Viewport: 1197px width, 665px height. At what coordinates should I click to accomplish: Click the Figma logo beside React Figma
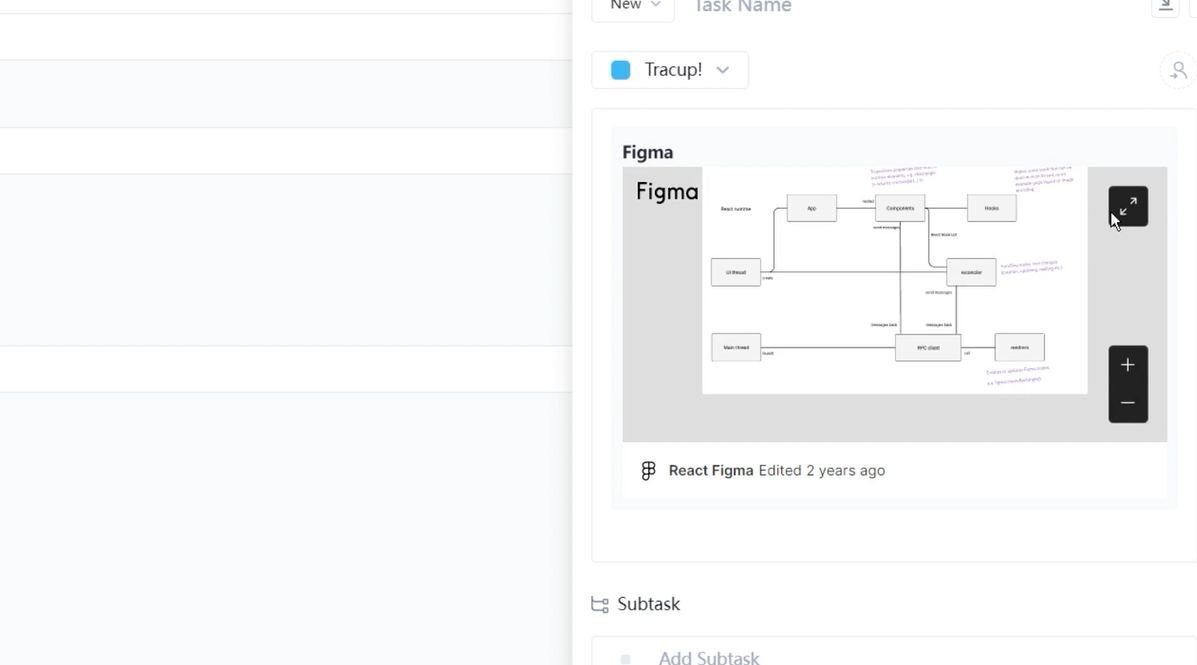(648, 471)
